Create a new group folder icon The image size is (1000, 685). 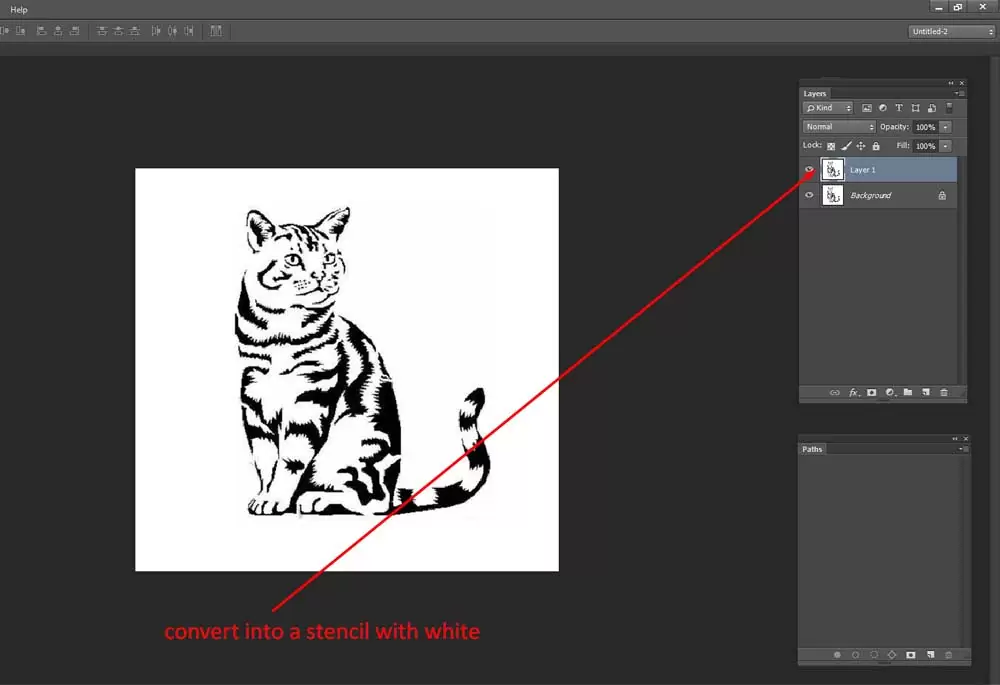(908, 393)
